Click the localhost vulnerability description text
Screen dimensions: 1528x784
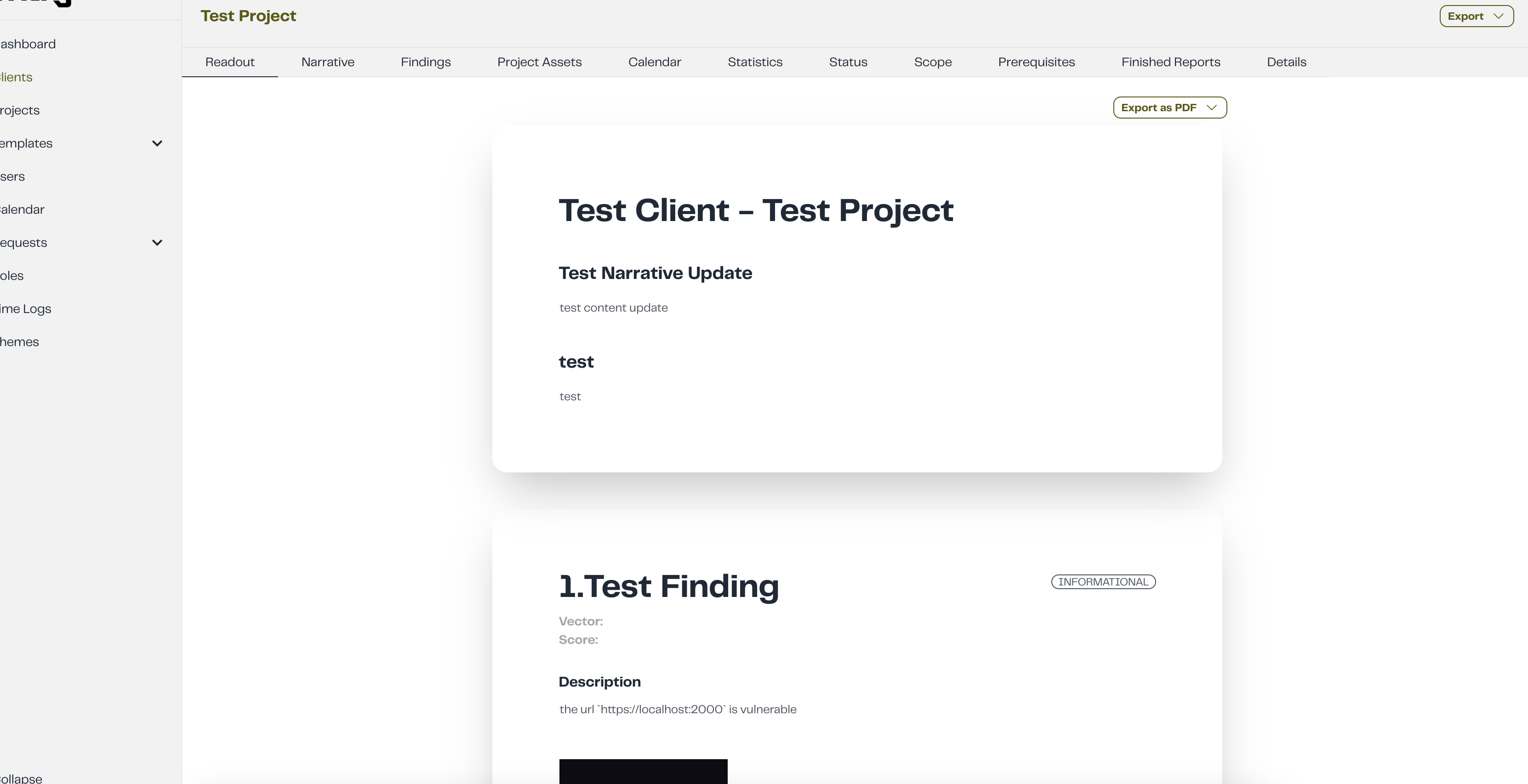coord(678,709)
